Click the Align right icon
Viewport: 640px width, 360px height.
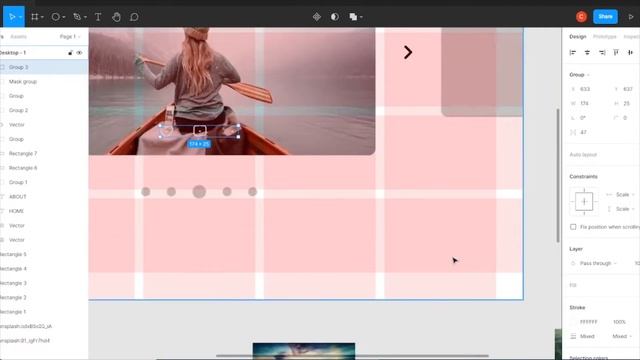pos(602,52)
